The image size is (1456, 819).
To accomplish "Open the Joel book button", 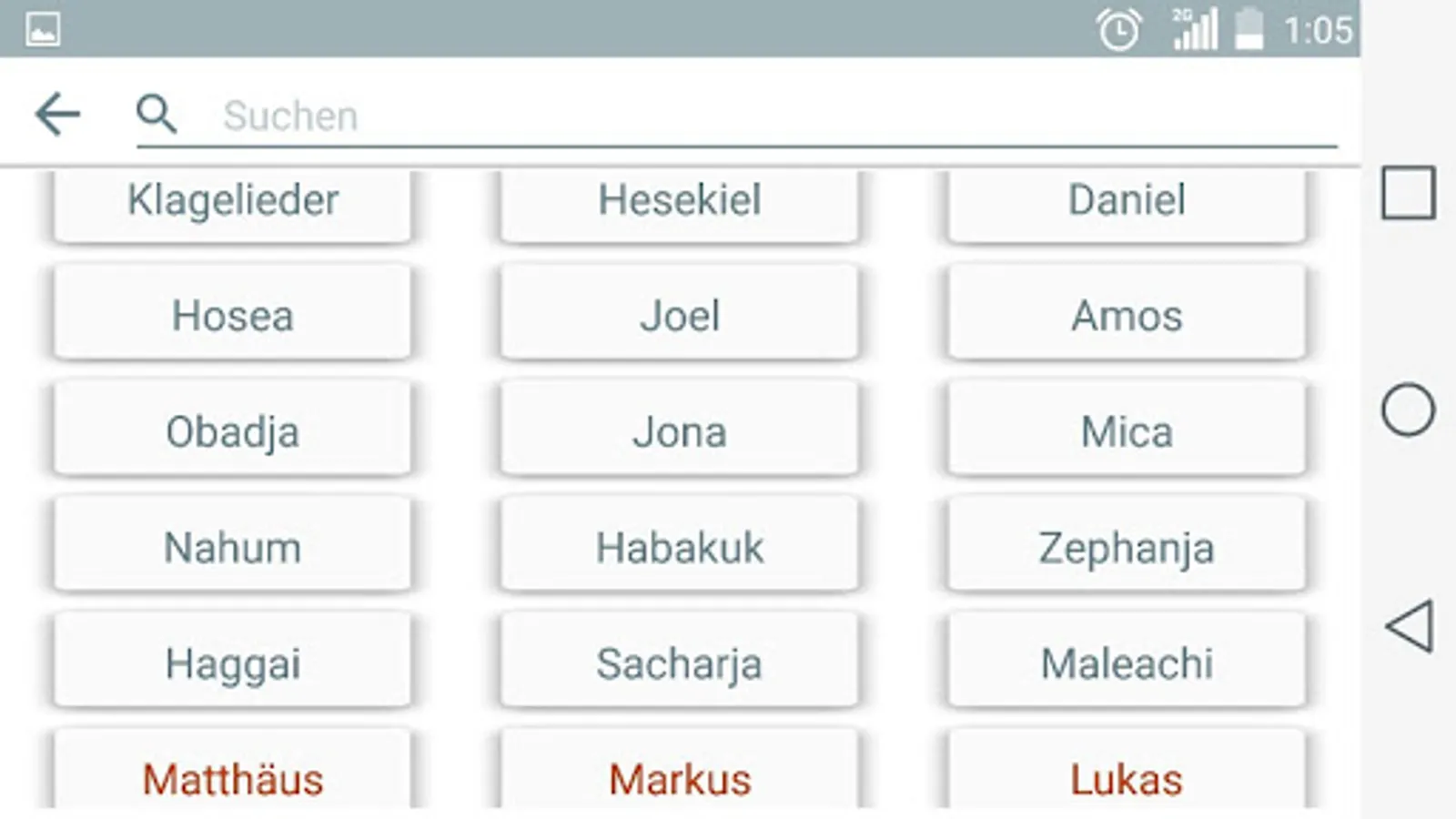I will click(679, 315).
